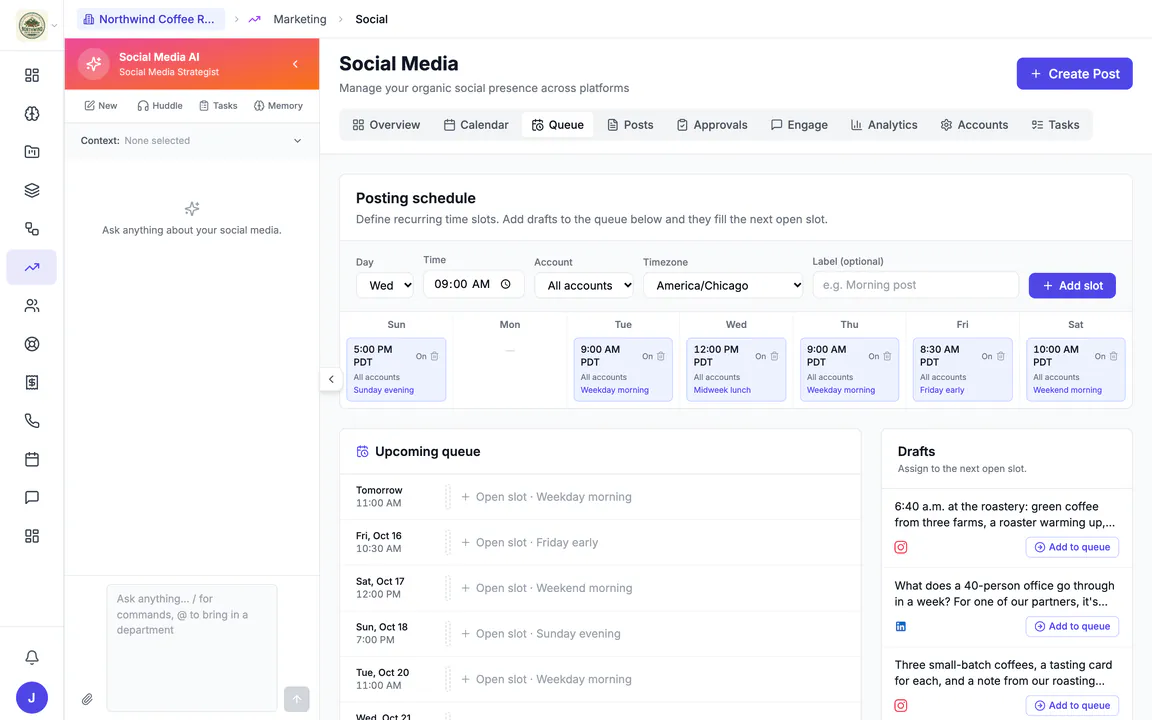Click the Add slot button
This screenshot has height=720, width=1152.
(1072, 286)
